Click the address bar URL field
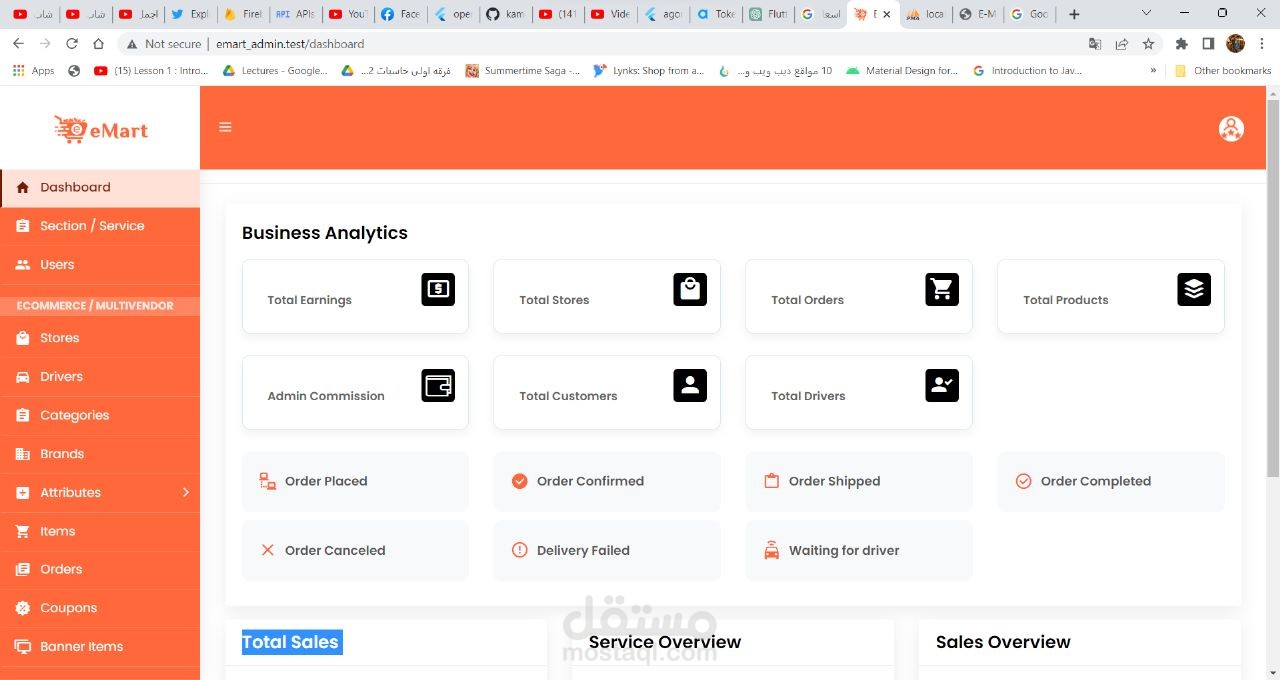The height and width of the screenshot is (680, 1280). tap(600, 44)
